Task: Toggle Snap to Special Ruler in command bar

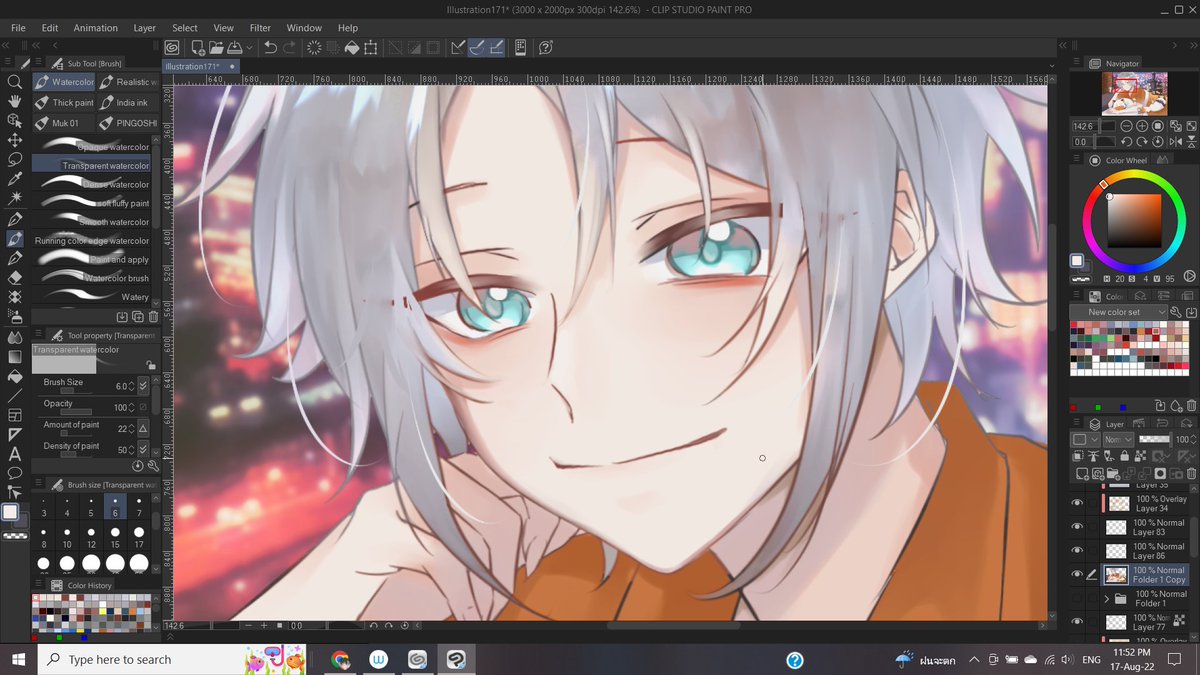Action: (477, 47)
